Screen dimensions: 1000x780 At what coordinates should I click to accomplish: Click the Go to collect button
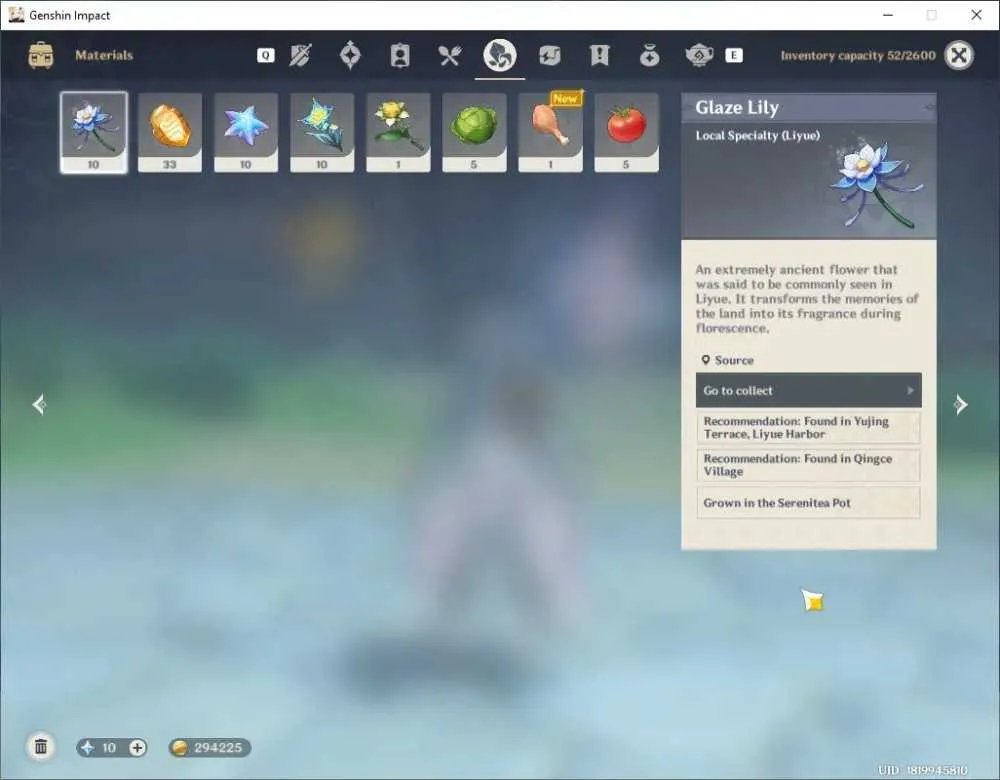pos(809,390)
